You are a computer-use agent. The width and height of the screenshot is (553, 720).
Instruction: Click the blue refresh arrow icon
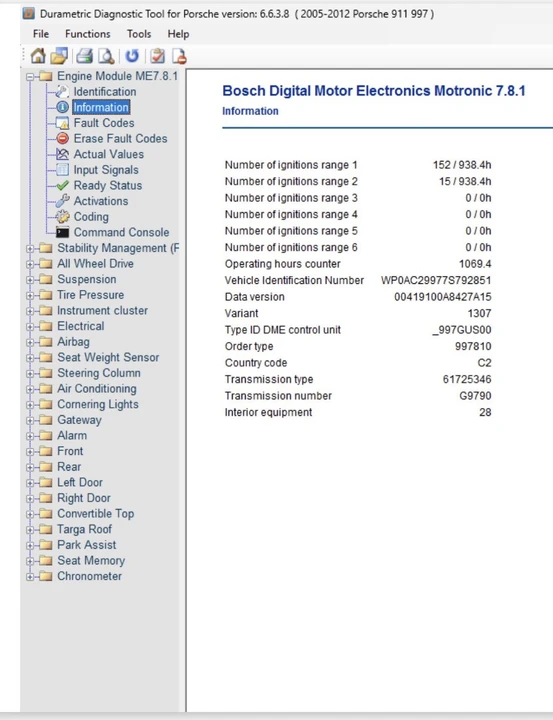[x=132, y=56]
